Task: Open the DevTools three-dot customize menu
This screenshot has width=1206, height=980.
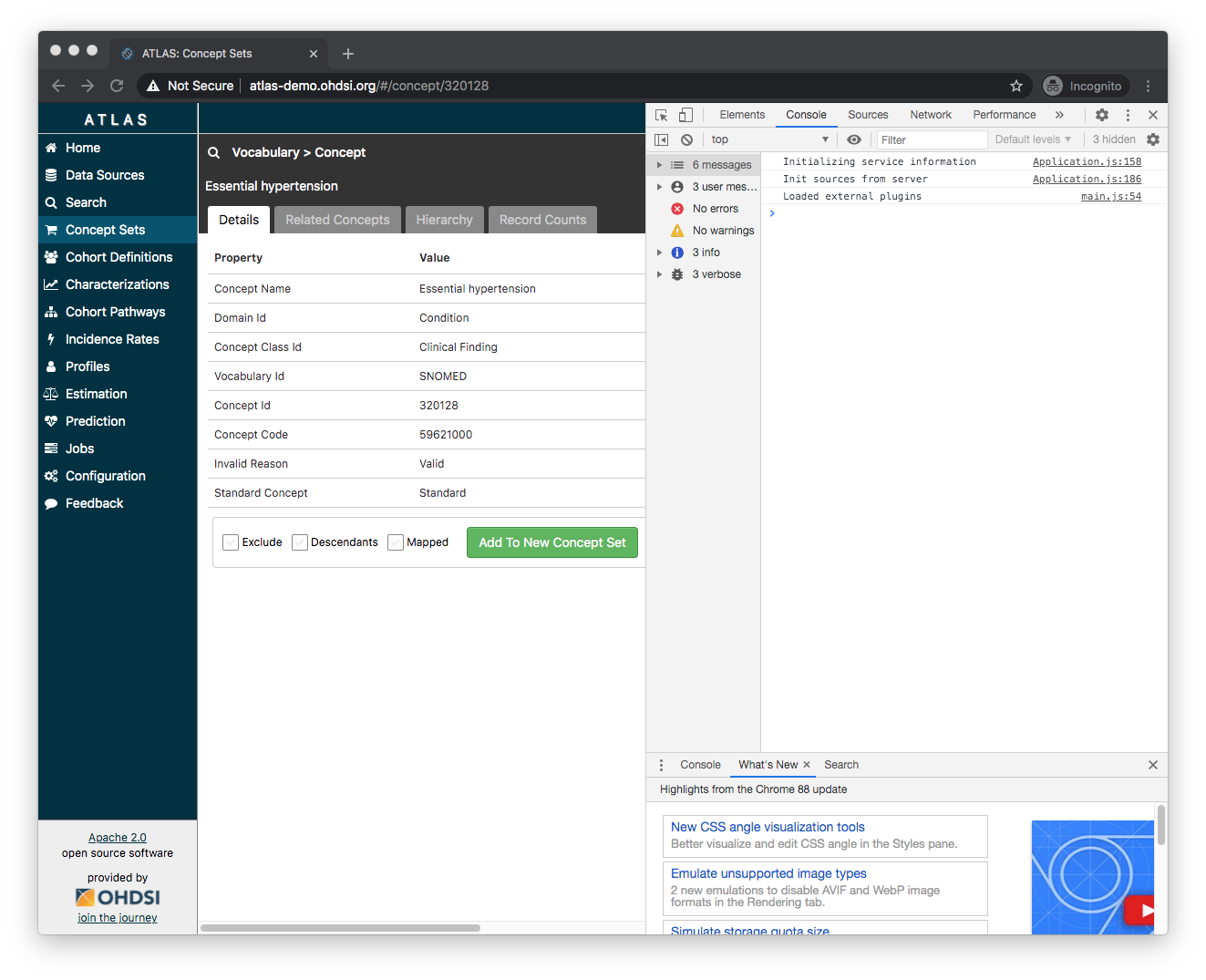Action: [x=1128, y=115]
